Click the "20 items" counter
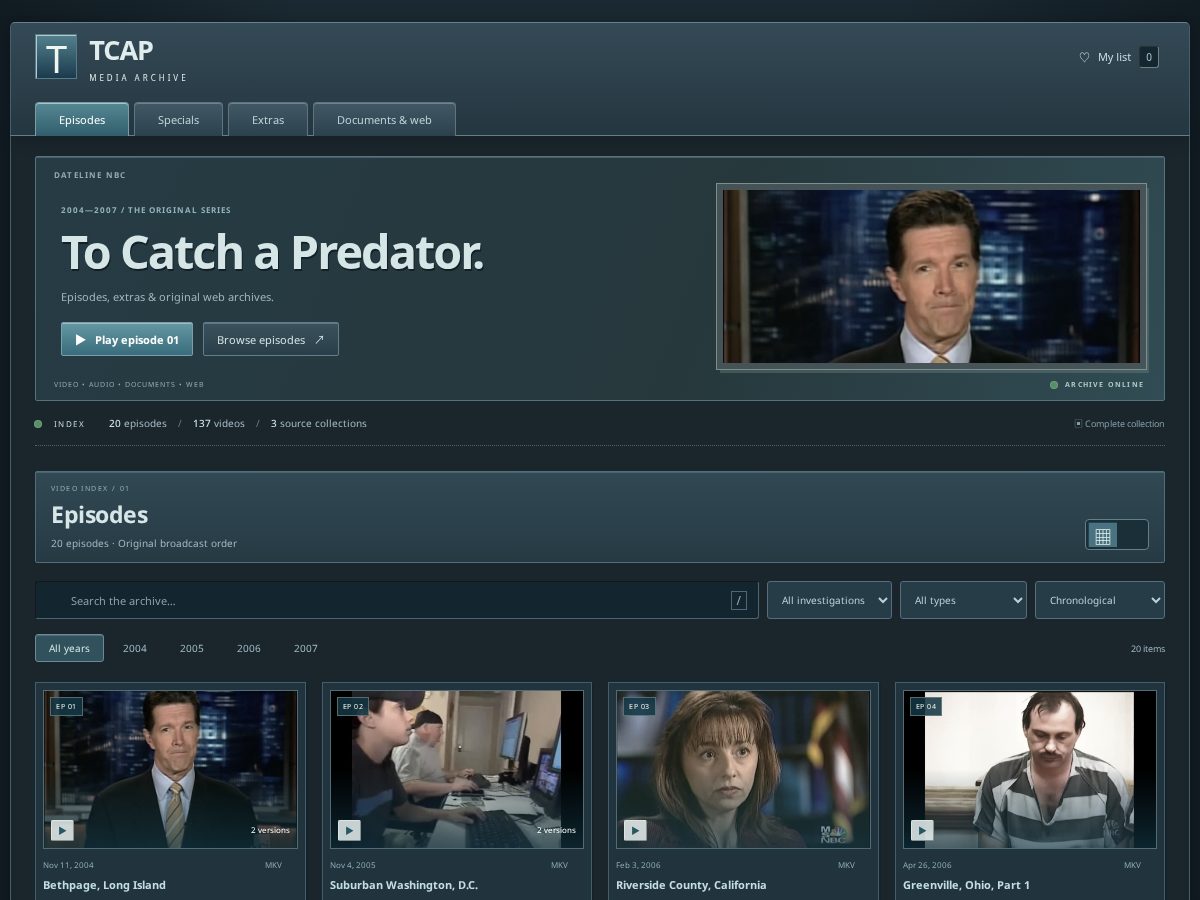This screenshot has height=900, width=1200. click(1148, 649)
